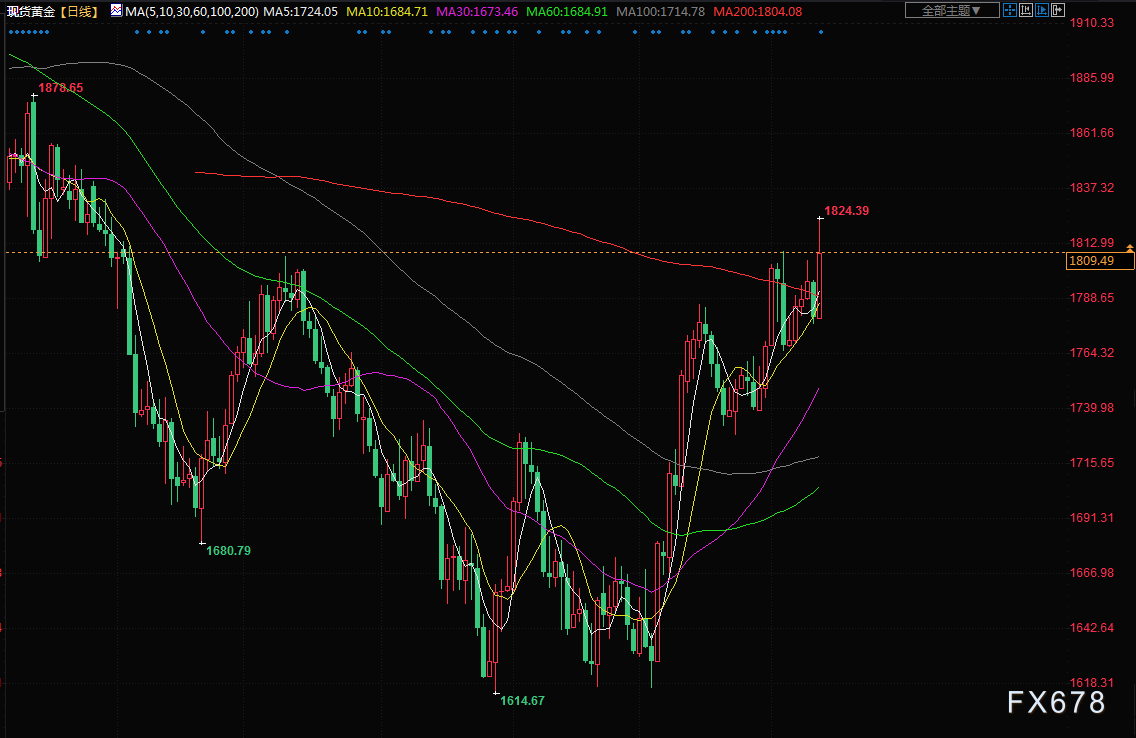Click the 1642.64 price axis label
Viewport: 1136px width, 738px height.
point(1092,628)
